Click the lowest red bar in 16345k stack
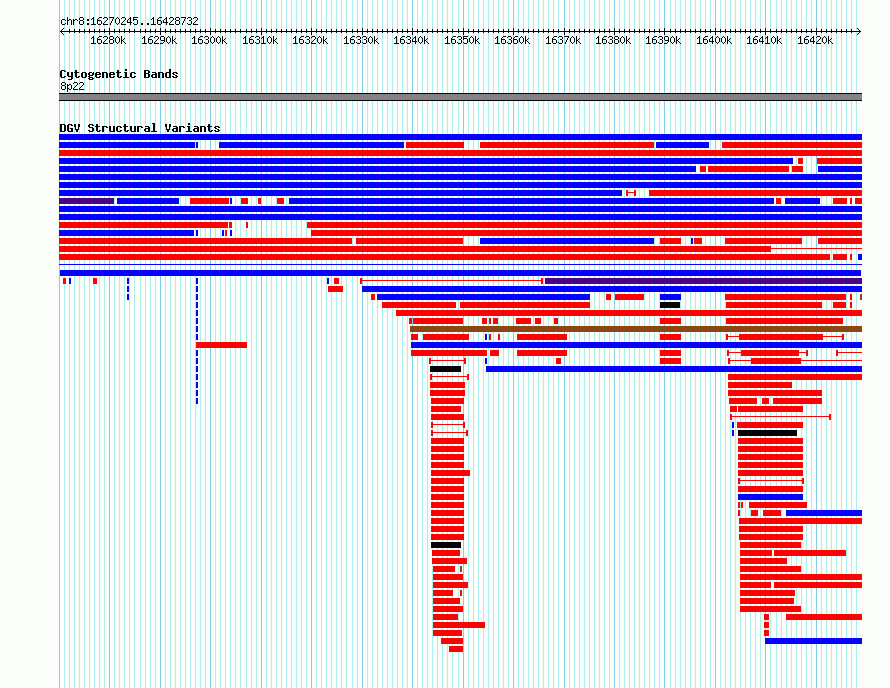 coord(456,649)
